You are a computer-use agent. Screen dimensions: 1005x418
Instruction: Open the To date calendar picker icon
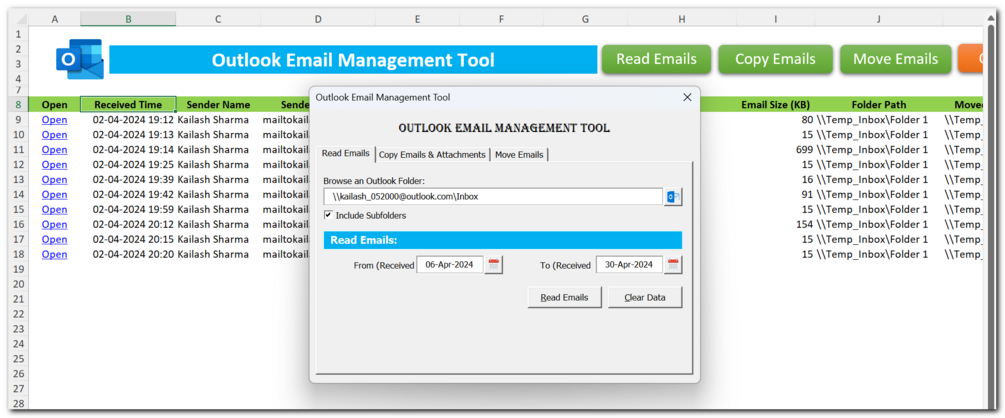pos(673,265)
